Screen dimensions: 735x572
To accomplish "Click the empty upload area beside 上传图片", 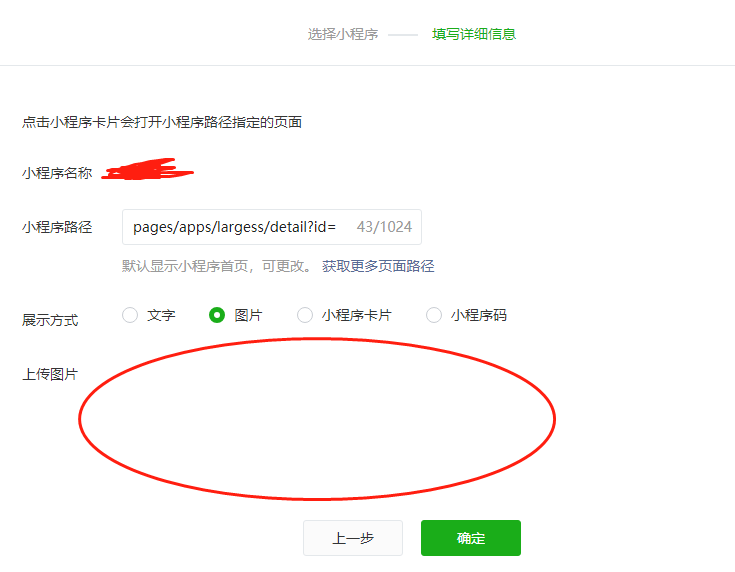I will tap(317, 419).
